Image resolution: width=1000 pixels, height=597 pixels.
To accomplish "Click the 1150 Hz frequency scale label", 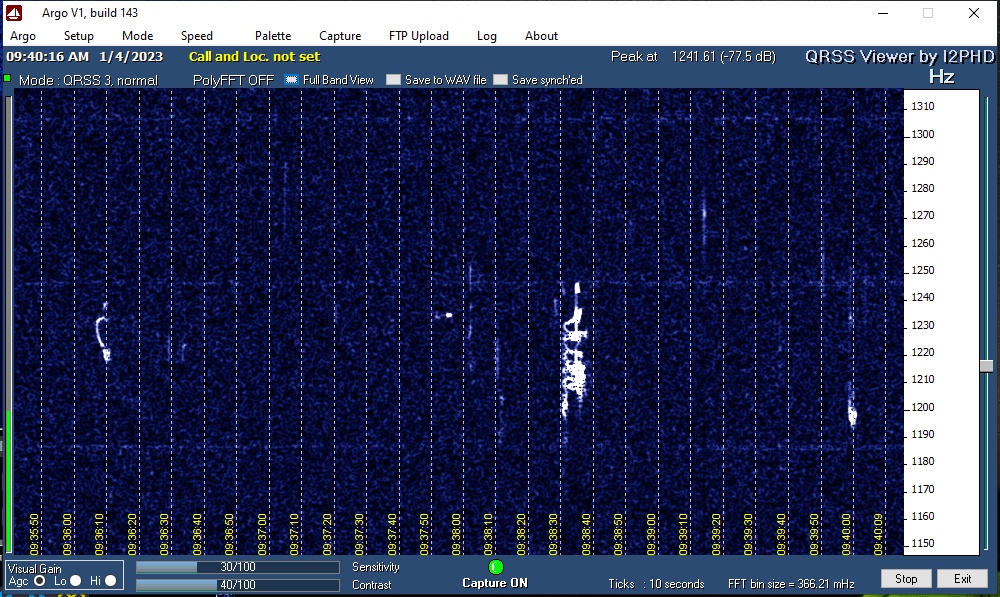I will (x=923, y=543).
